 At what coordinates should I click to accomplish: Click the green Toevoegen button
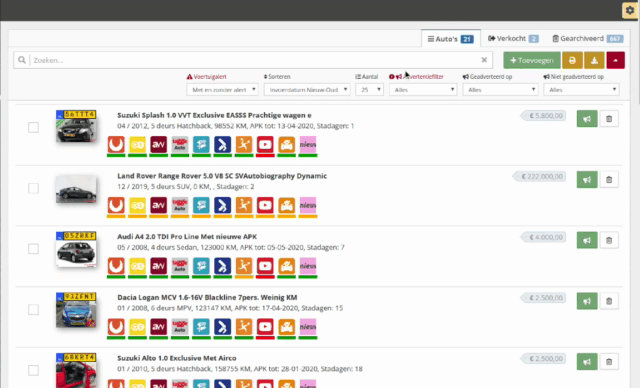(x=532, y=60)
